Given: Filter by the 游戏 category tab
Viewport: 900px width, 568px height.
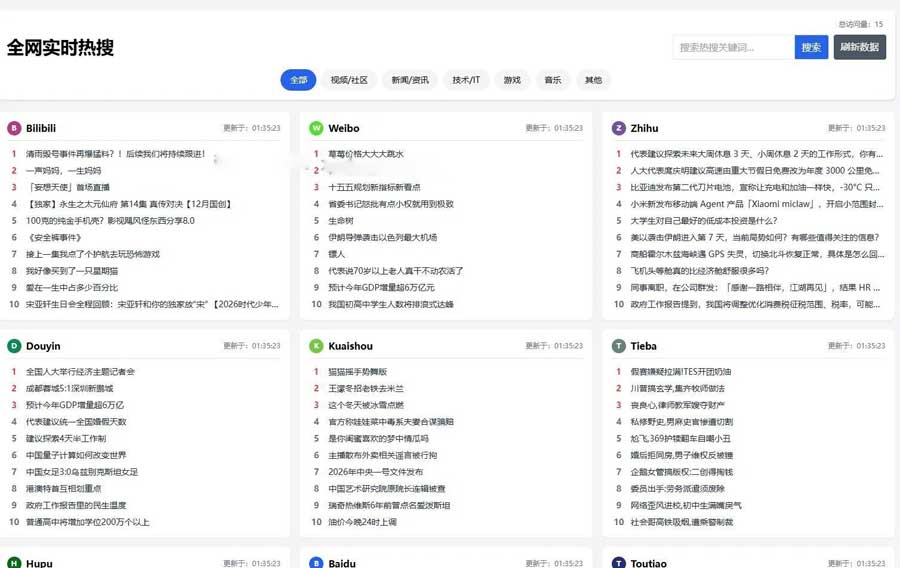Looking at the screenshot, I should point(512,80).
